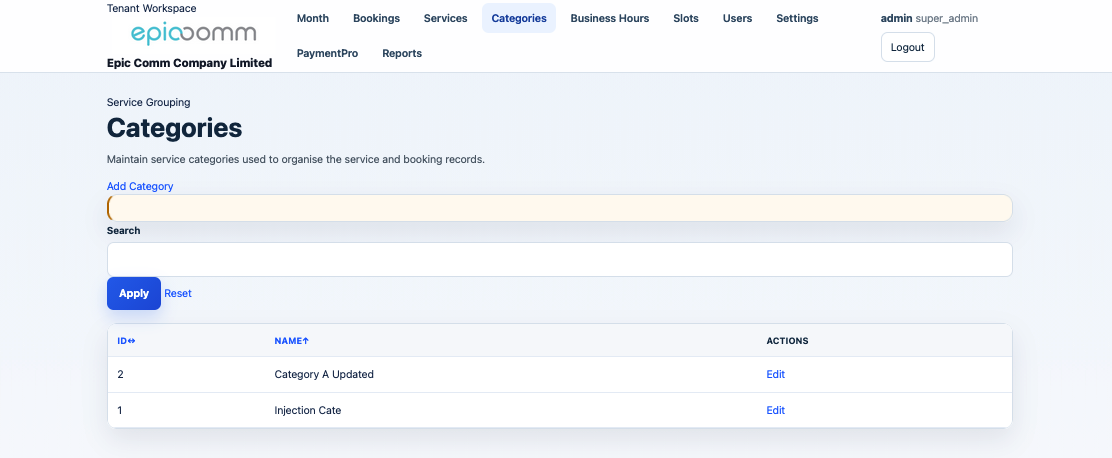Open the PaymentPro section
The height and width of the screenshot is (458, 1112).
point(327,53)
